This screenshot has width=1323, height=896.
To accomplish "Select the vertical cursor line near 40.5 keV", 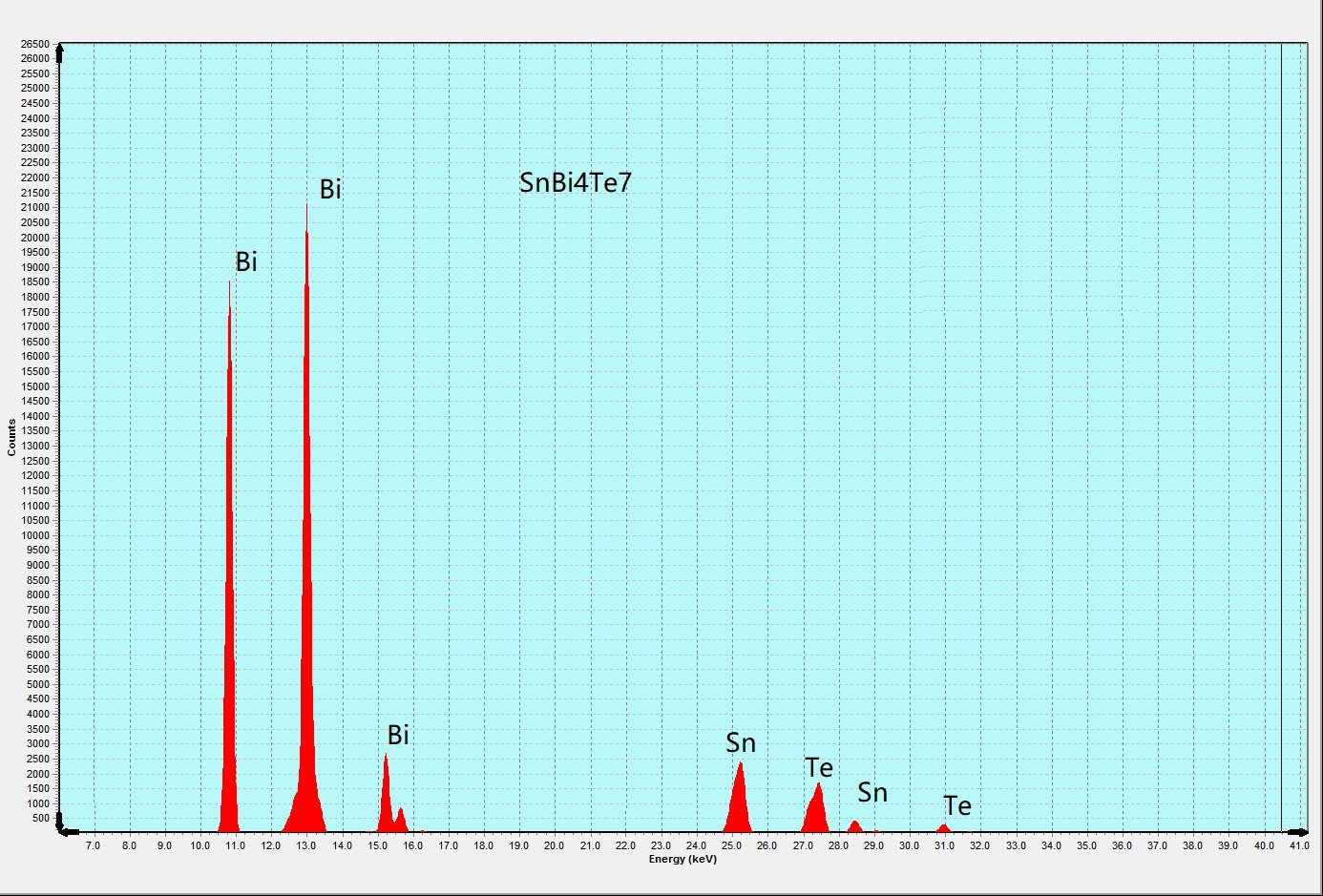I will [x=1281, y=437].
